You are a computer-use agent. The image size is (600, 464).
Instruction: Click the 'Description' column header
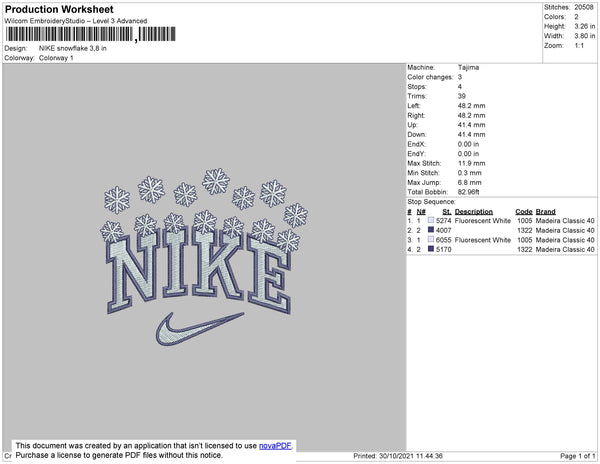(x=474, y=212)
